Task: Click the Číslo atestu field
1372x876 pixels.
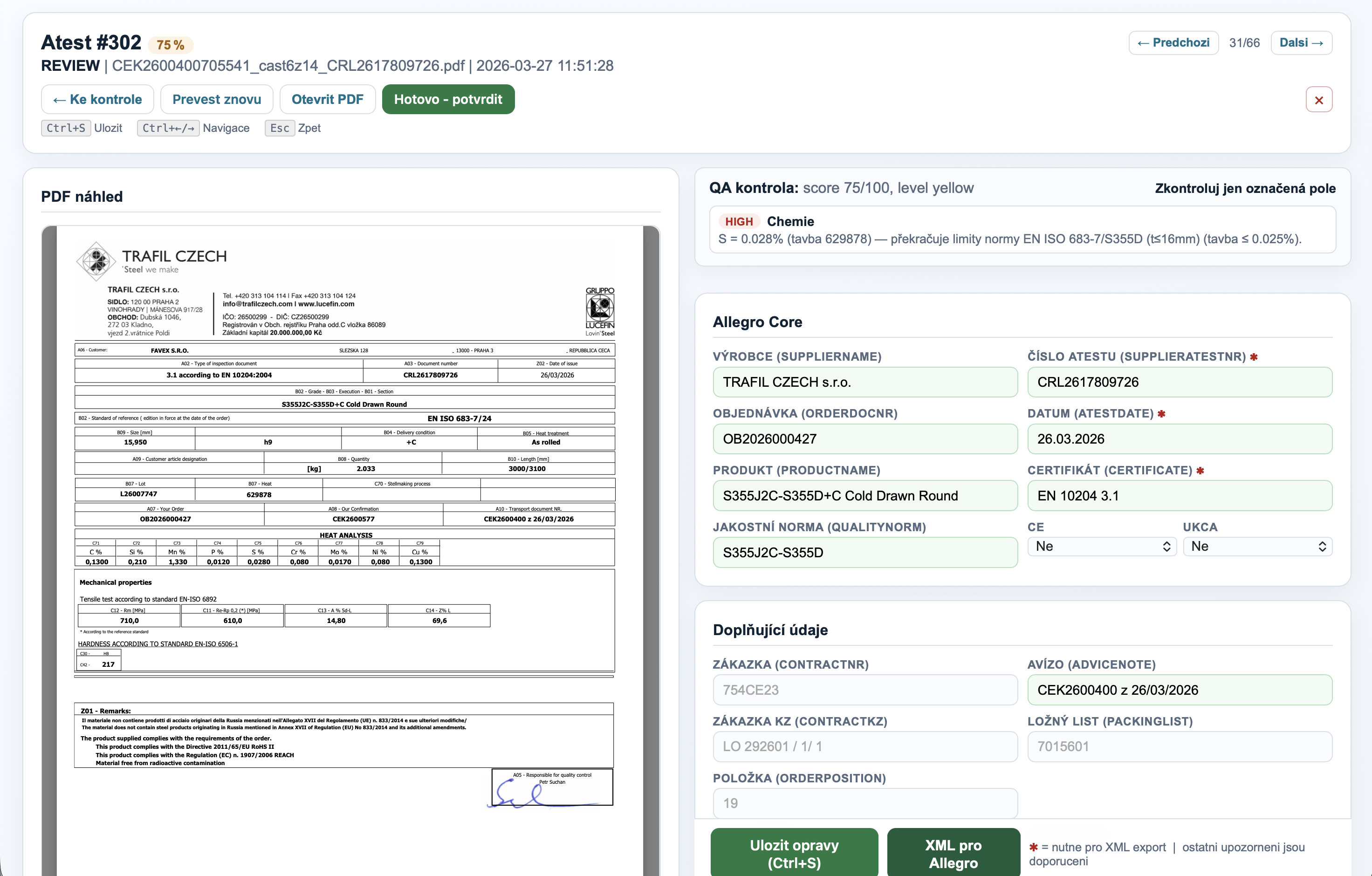Action: (1179, 382)
